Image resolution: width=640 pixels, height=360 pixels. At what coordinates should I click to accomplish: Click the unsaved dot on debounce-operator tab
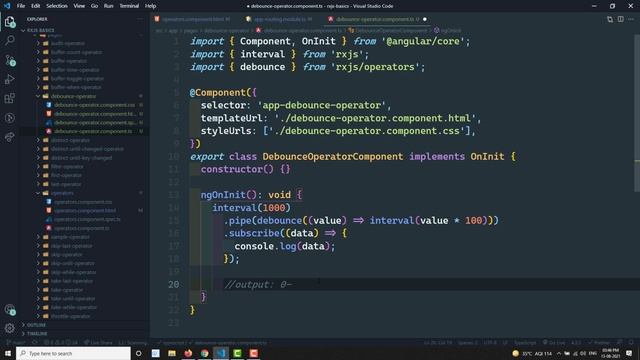424,19
